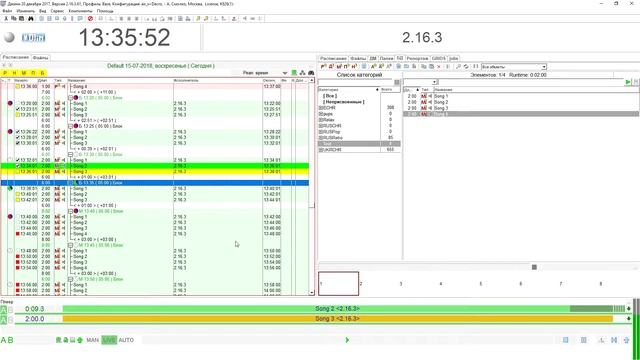The image size is (640, 360).
Task: Open the objects filter dropdown in database toolbar
Action: 544,67
